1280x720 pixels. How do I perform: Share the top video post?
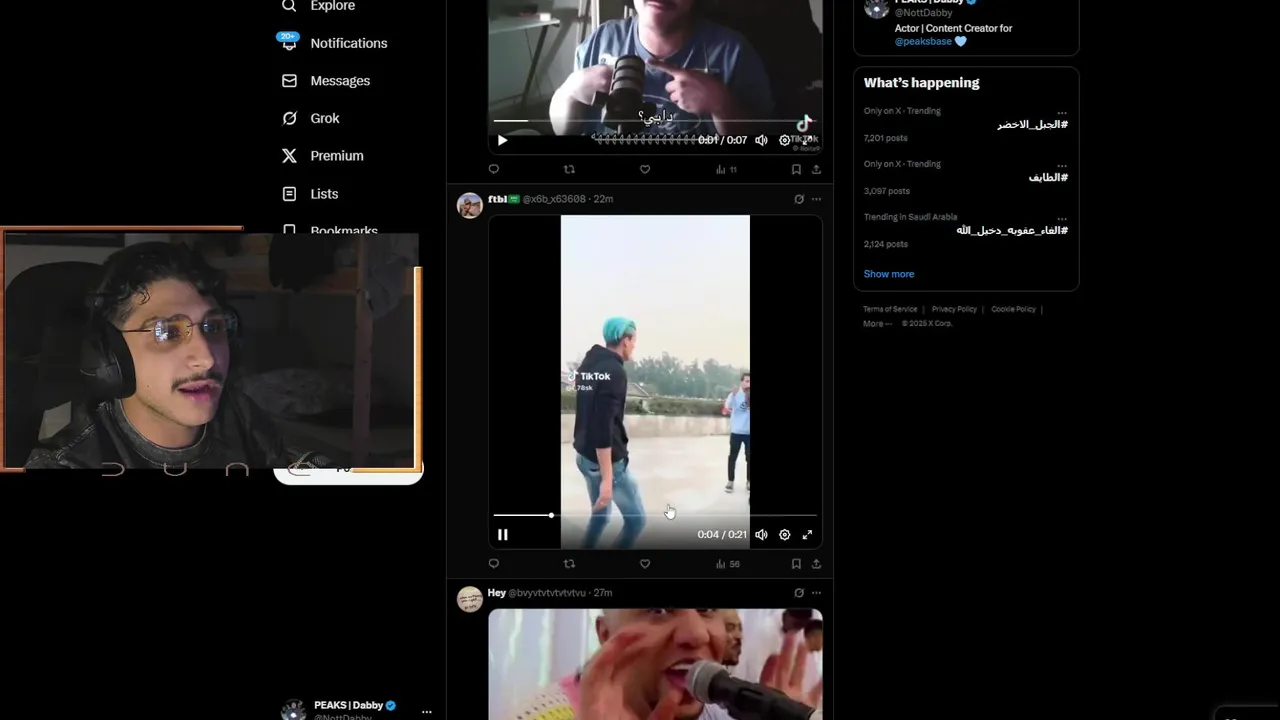[x=816, y=170]
